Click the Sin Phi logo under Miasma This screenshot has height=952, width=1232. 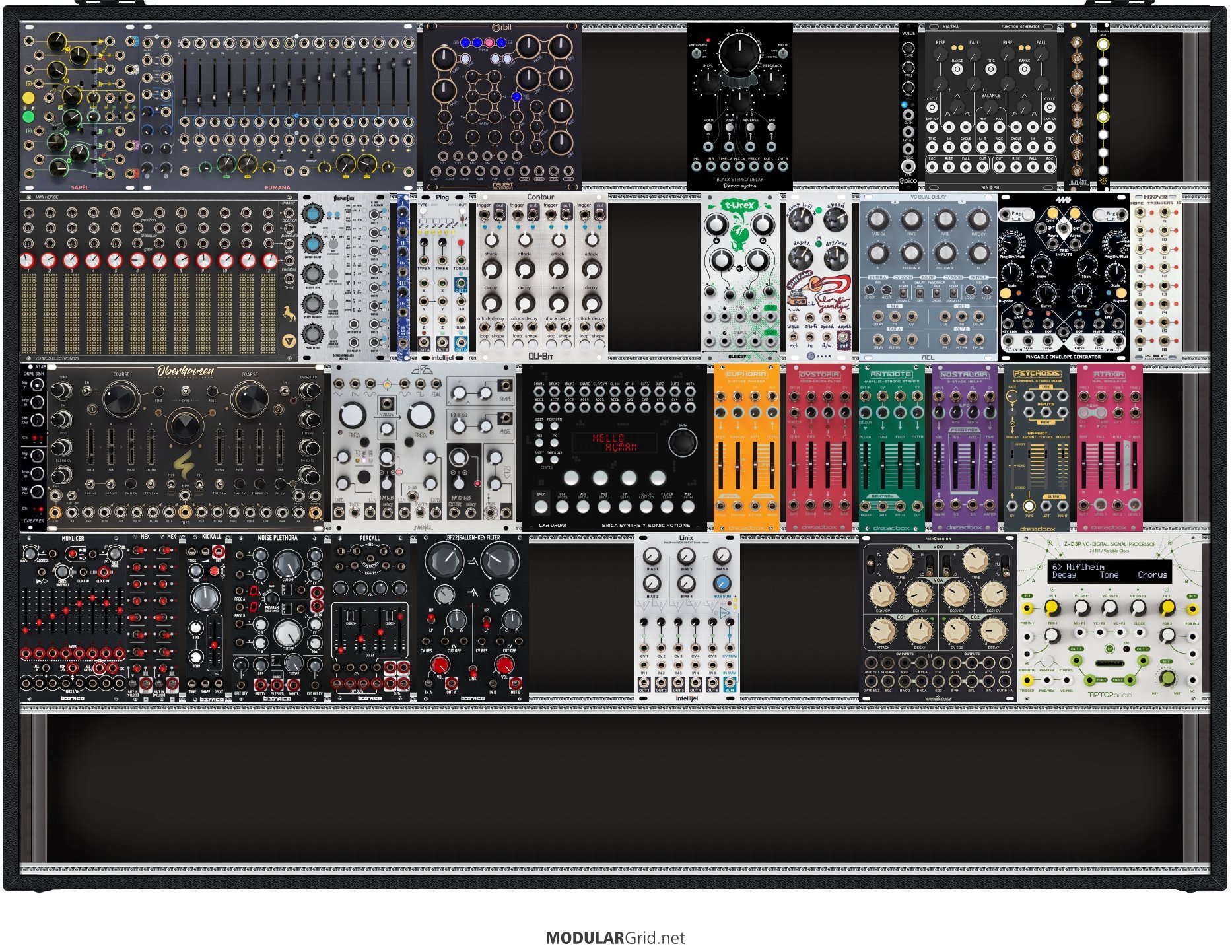[991, 187]
